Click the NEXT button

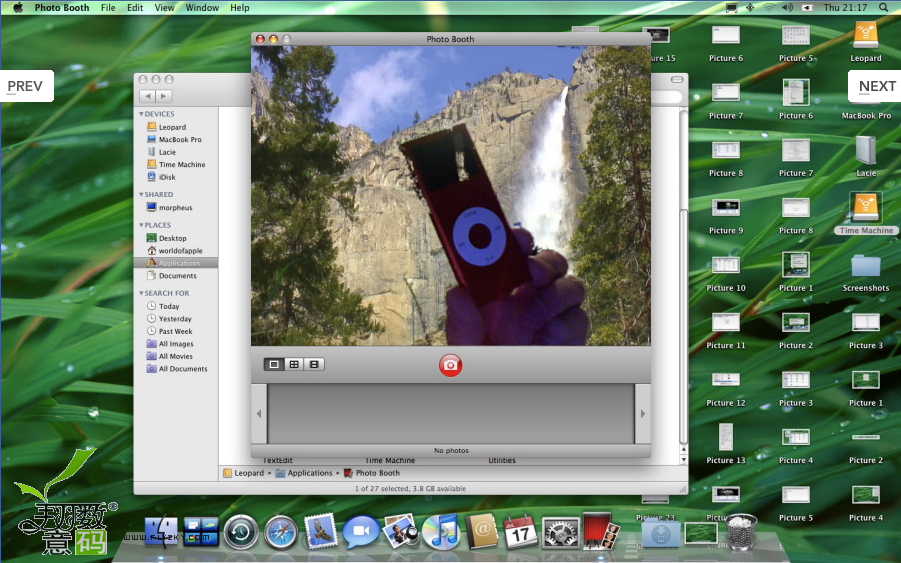[876, 86]
